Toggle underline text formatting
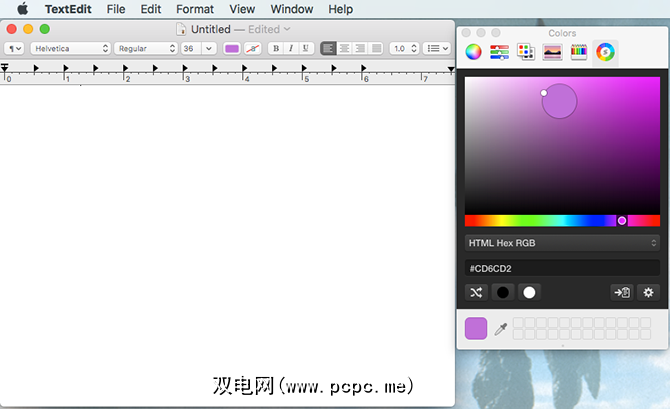This screenshot has width=670, height=409. pos(305,48)
